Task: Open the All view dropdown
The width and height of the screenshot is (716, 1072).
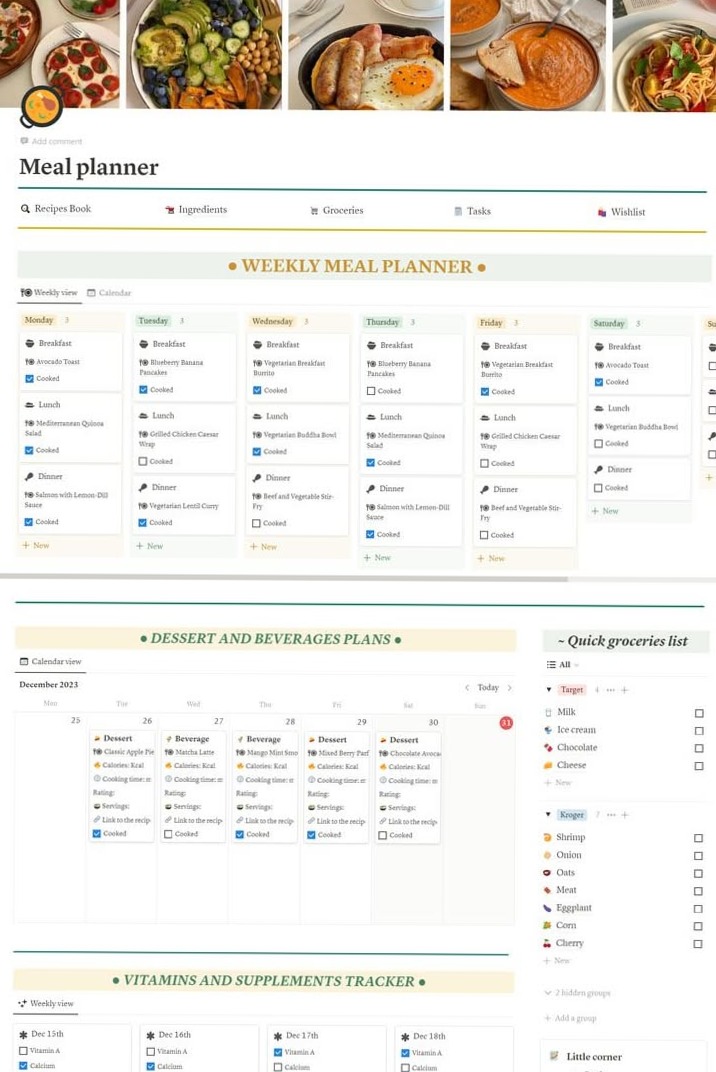Action: coord(563,665)
